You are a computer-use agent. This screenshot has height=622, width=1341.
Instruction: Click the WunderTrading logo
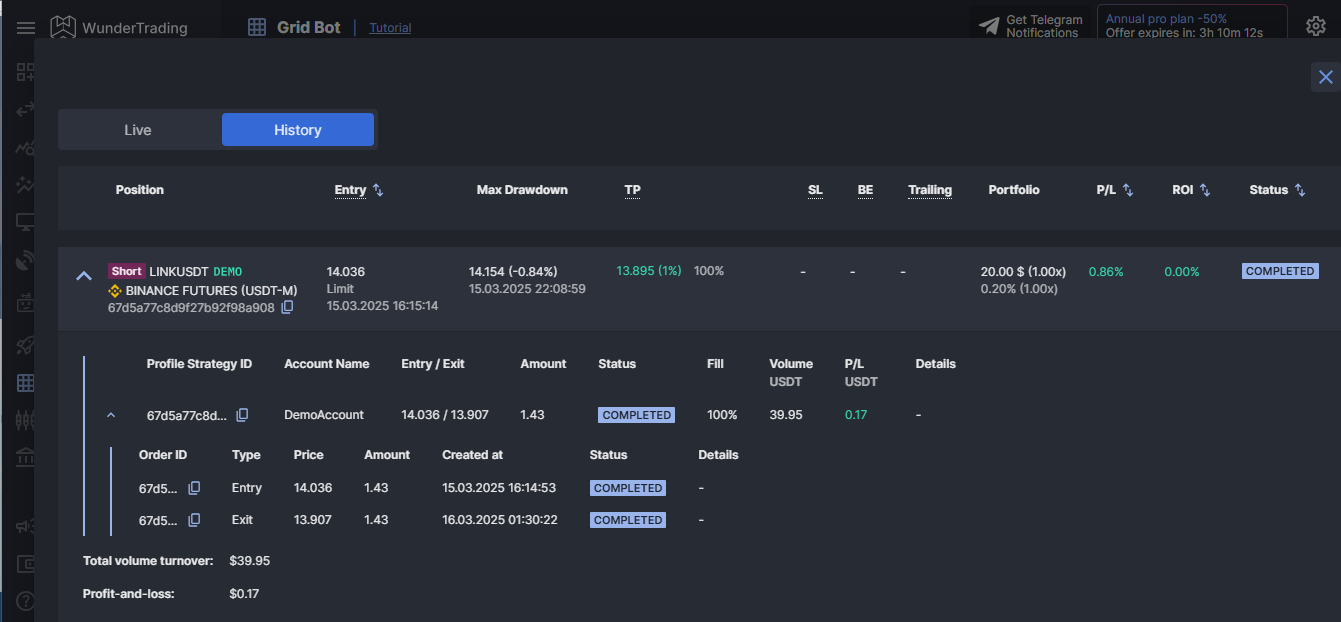coord(119,27)
